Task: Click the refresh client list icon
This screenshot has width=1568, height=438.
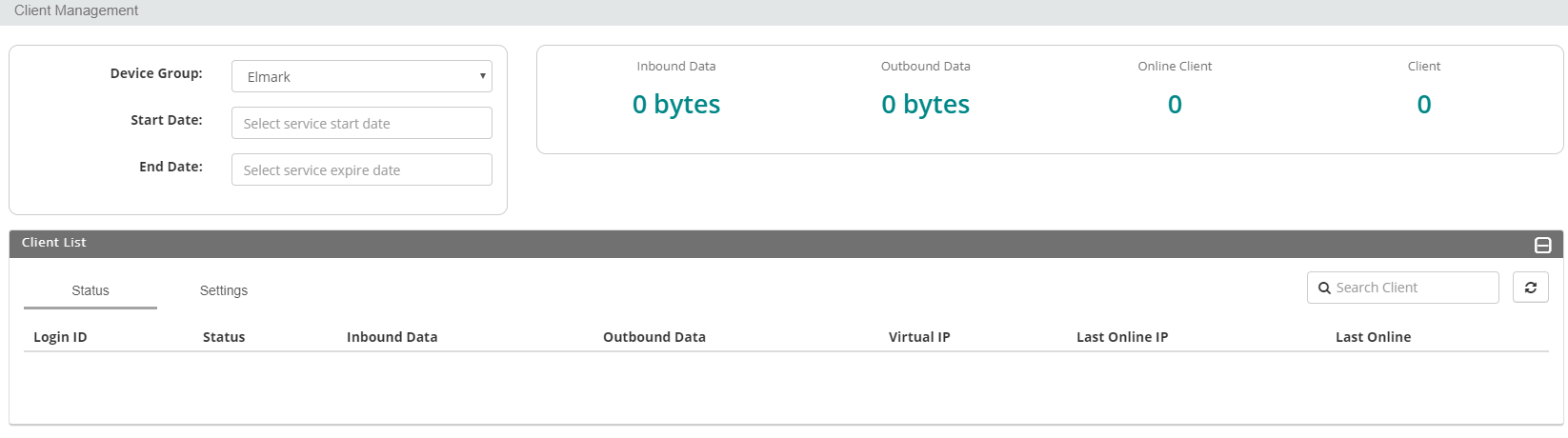Action: coord(1530,288)
